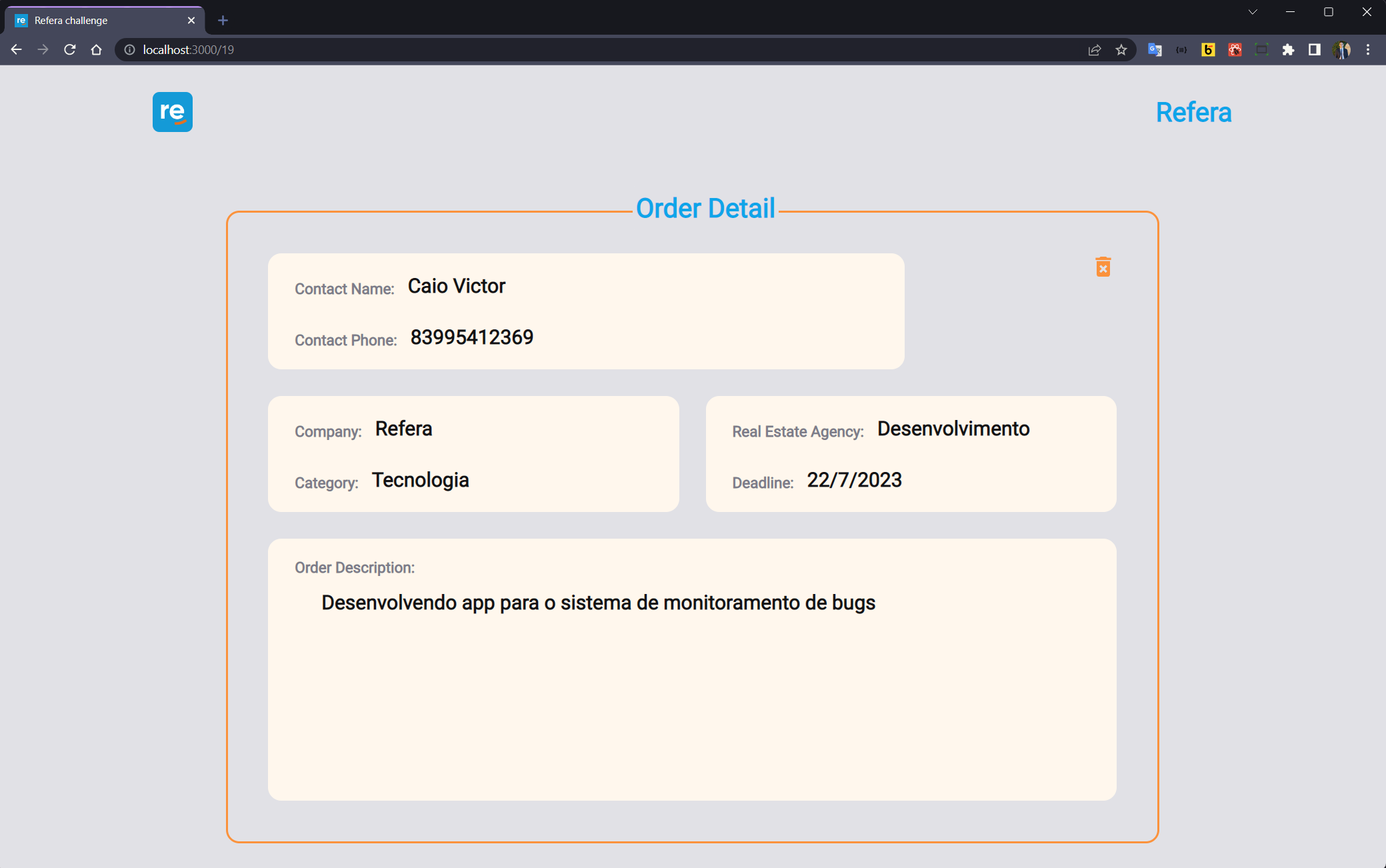Screen dimensions: 1386x868
Task: Open the yellow BuiltWith extension
Action: click(1208, 49)
